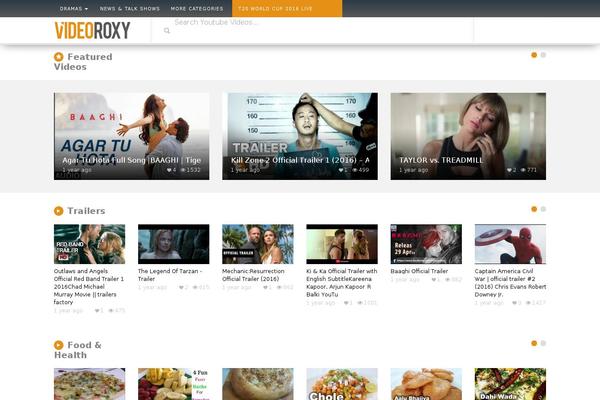The image size is (600, 400).
Task: Open the fruit snacks food video thumbnail
Action: tap(174, 384)
